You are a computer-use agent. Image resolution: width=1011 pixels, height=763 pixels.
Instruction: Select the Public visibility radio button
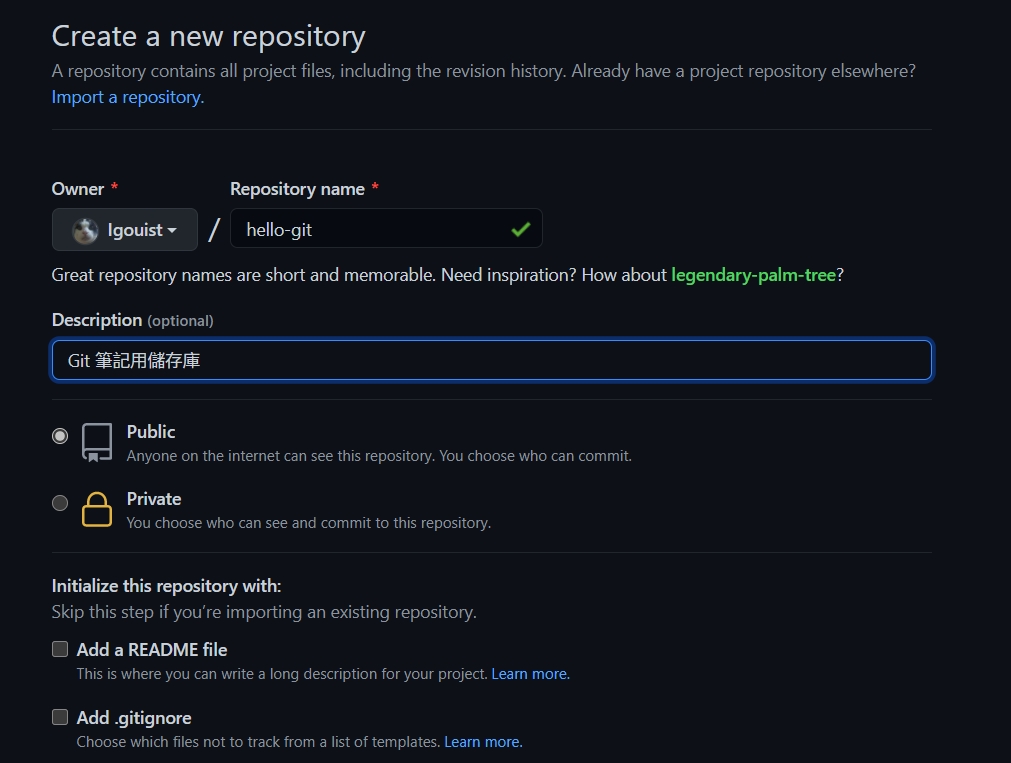click(60, 436)
